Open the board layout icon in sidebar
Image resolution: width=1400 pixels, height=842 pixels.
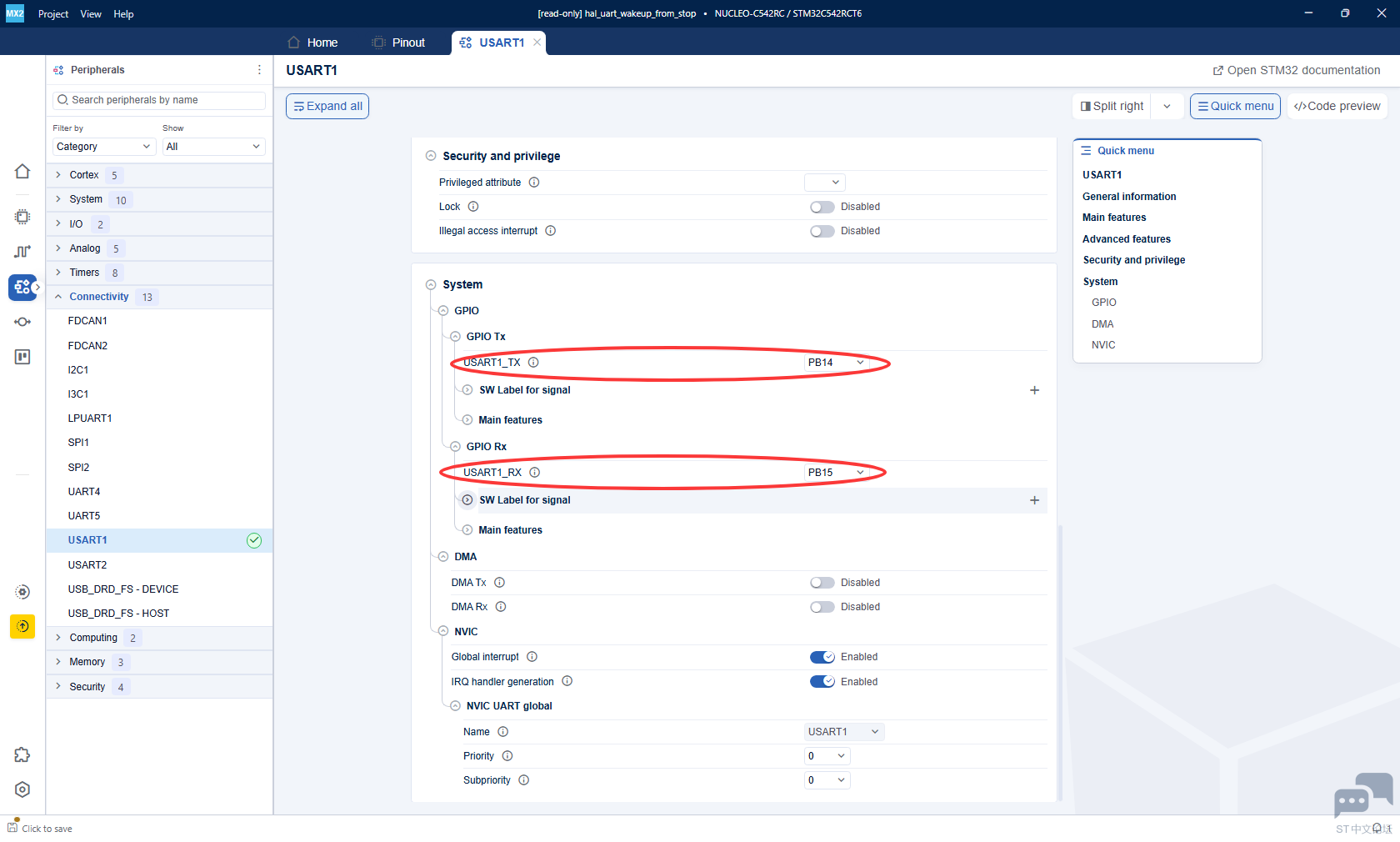coord(22,357)
